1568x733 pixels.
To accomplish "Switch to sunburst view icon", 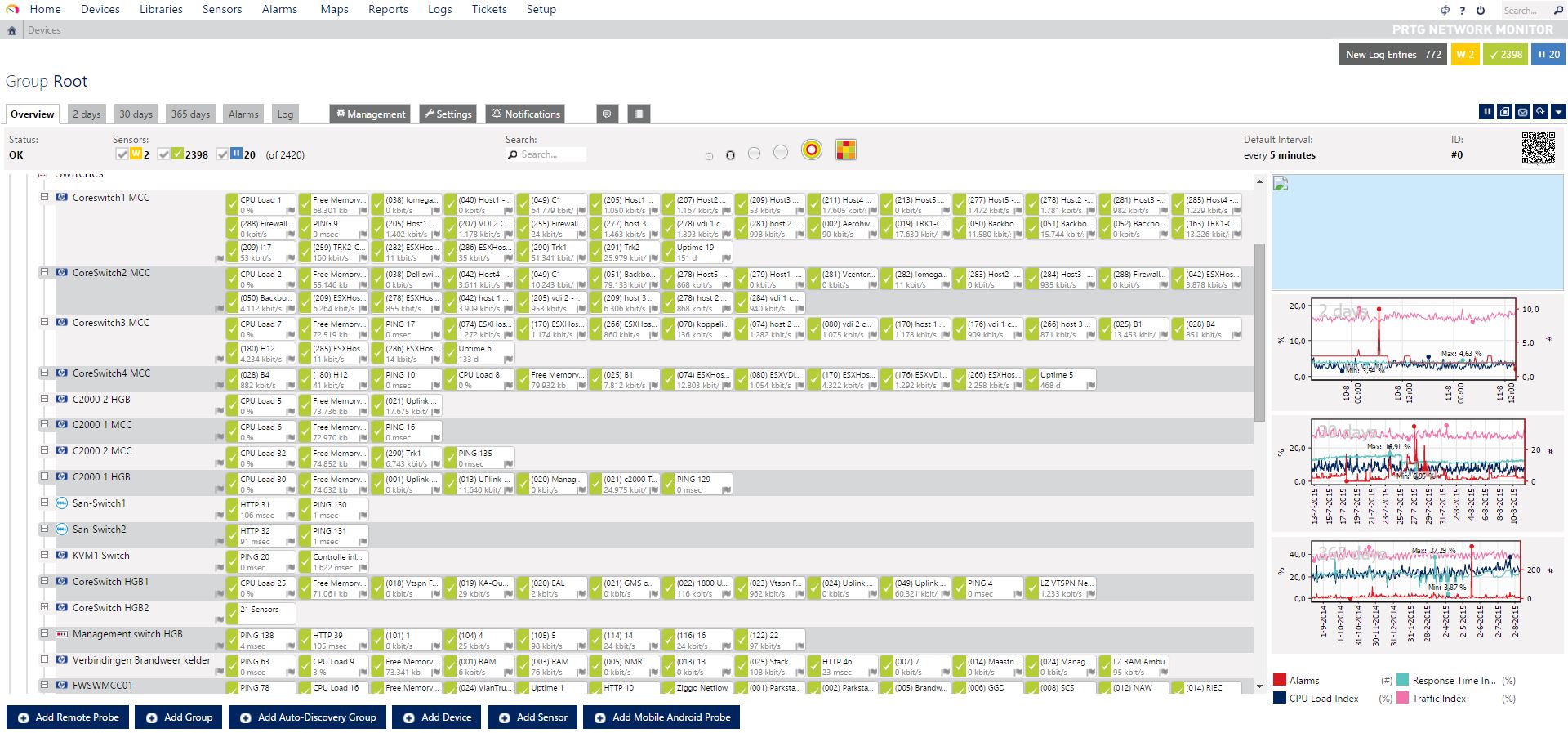I will click(x=811, y=150).
